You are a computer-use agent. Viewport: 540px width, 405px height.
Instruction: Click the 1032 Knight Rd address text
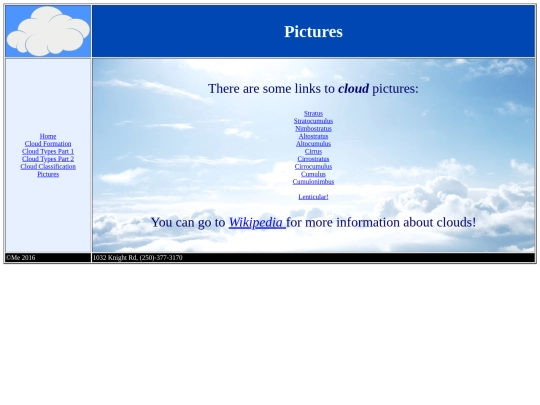[x=137, y=258]
